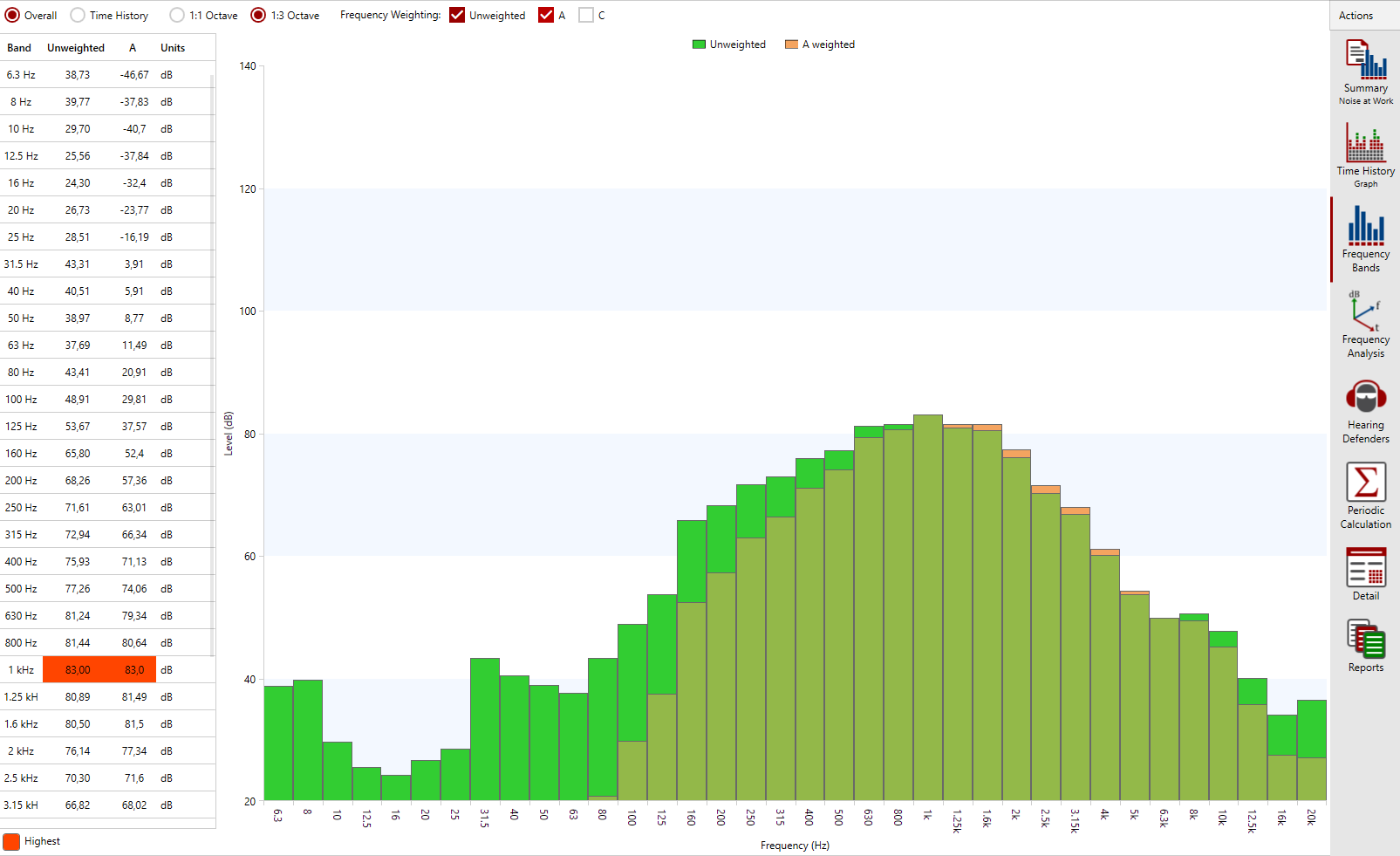
Task: Select the 2 kHz band row
Action: click(107, 750)
